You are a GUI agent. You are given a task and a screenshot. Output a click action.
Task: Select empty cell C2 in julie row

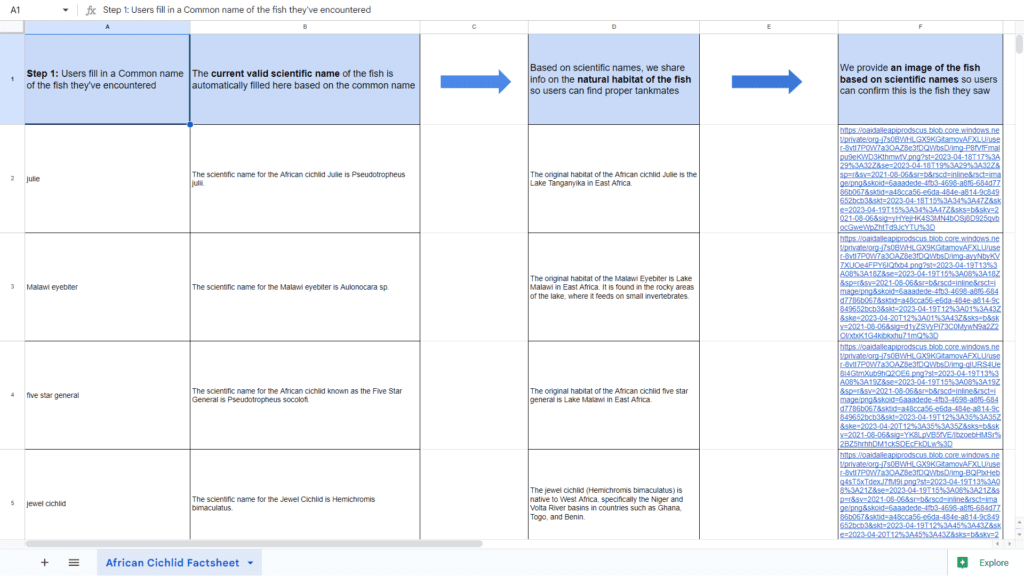pos(474,178)
